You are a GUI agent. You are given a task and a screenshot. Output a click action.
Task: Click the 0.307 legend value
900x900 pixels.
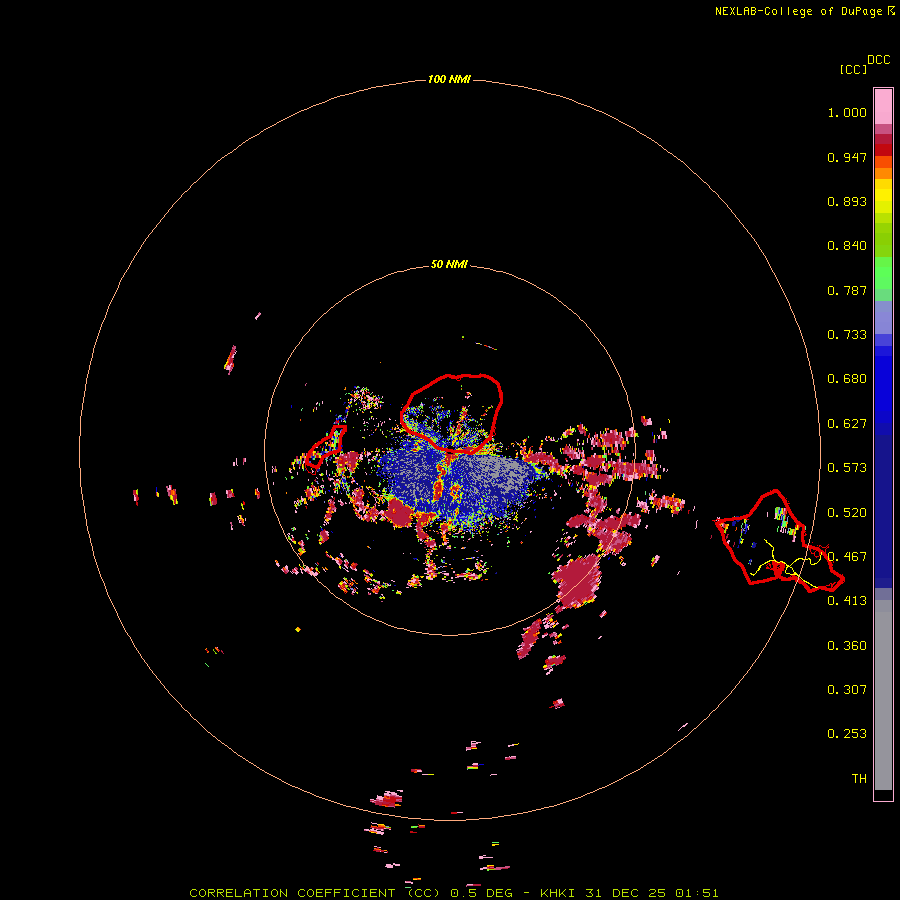(847, 690)
